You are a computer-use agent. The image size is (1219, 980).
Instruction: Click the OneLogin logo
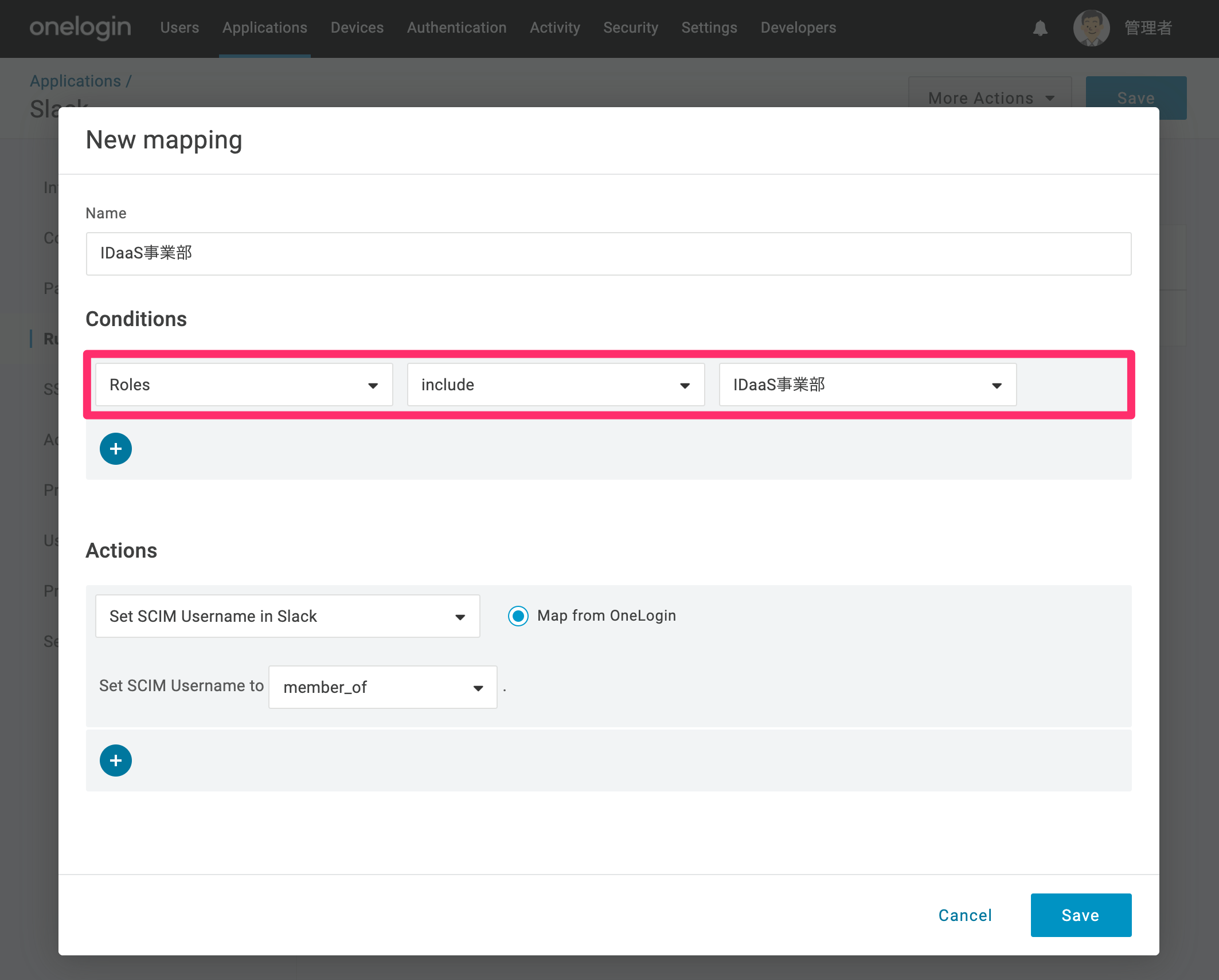[x=80, y=28]
